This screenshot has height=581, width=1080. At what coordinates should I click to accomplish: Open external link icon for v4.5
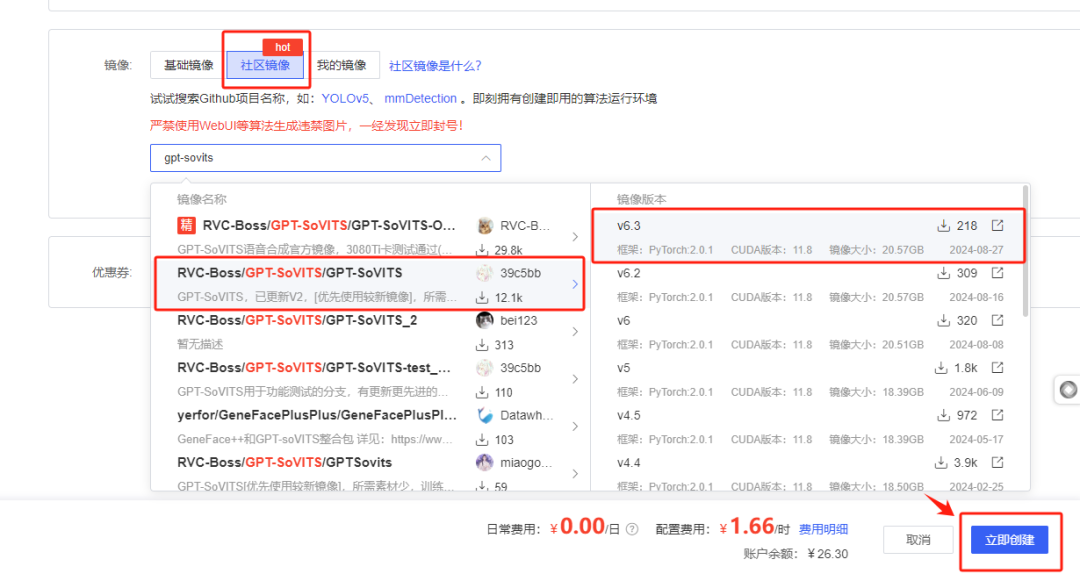997,415
